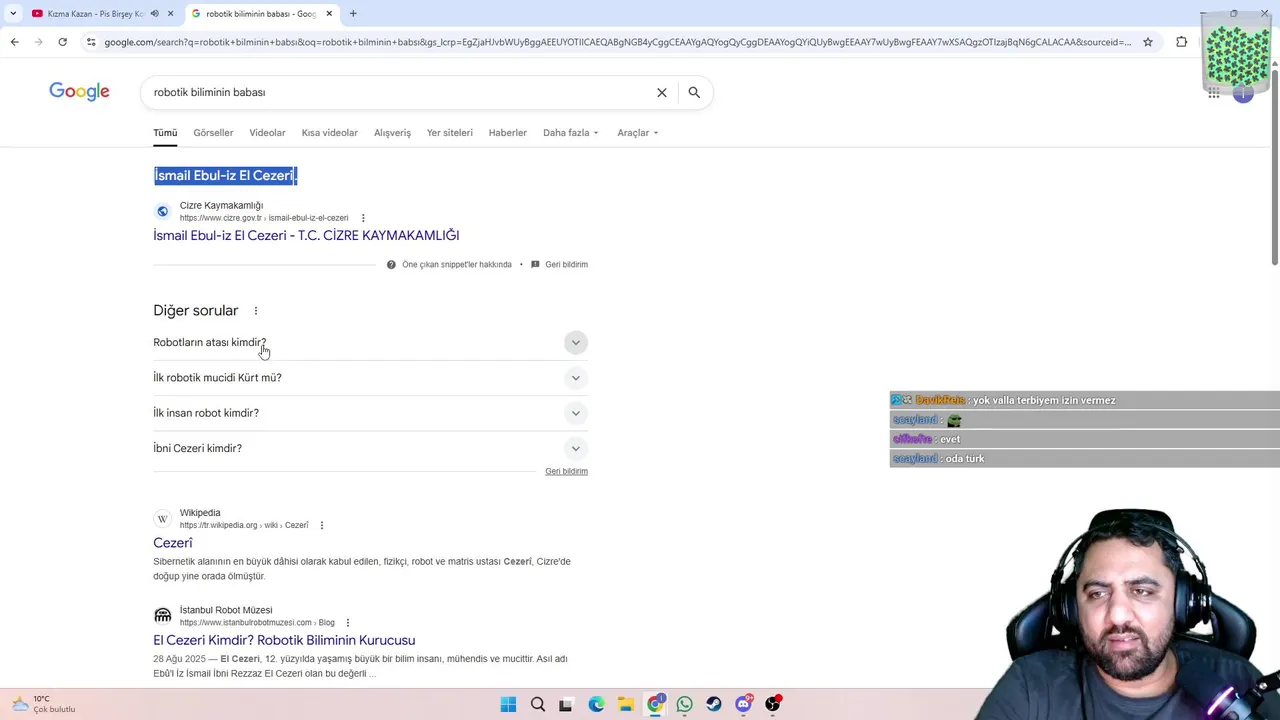Open the weather widget showing 10°C
The height and width of the screenshot is (720, 1280).
[x=44, y=704]
